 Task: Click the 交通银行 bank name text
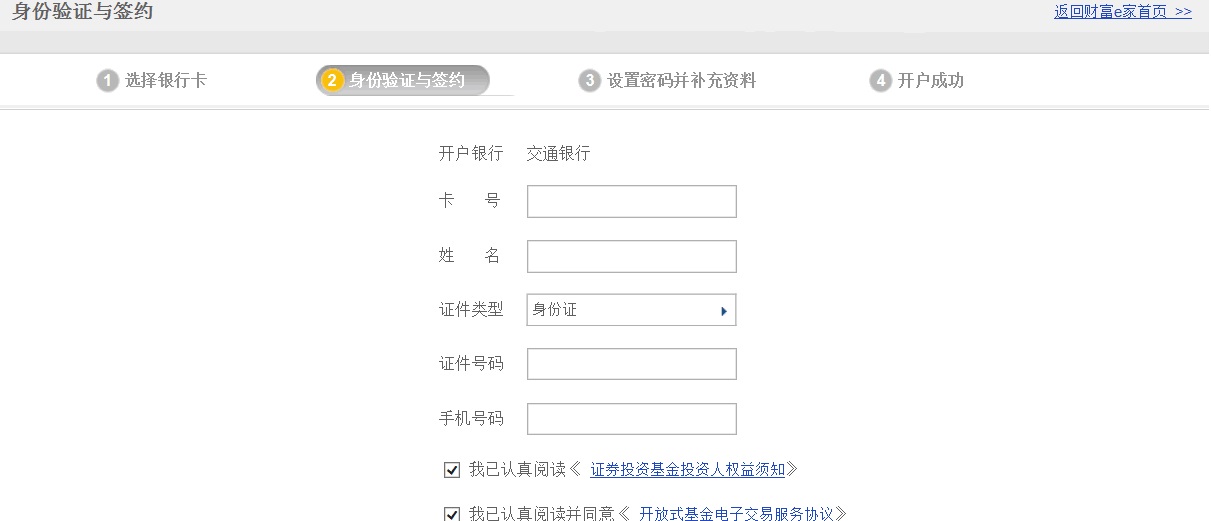(x=558, y=154)
